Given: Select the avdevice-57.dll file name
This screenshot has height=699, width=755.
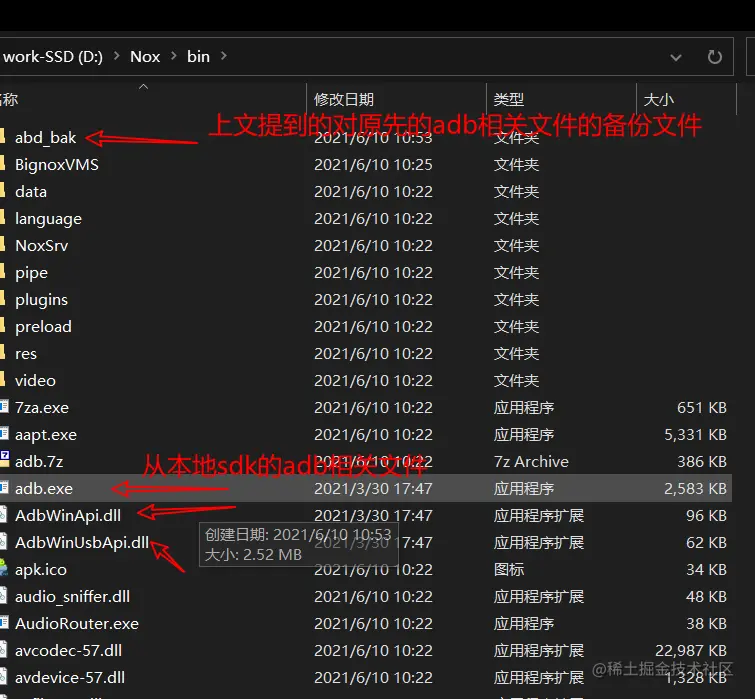Looking at the screenshot, I should (70, 677).
